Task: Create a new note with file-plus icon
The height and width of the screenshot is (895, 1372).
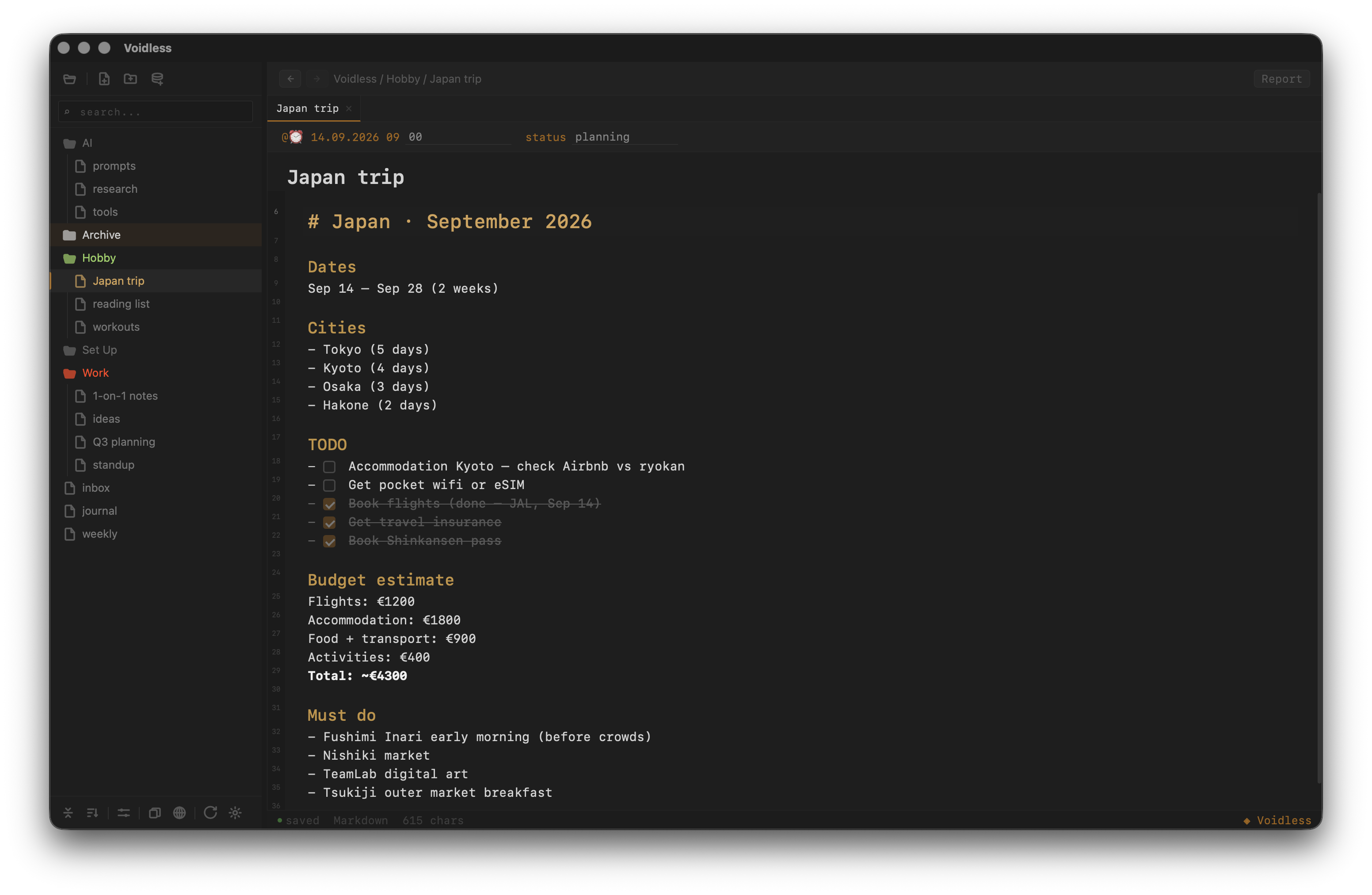Action: pos(104,79)
